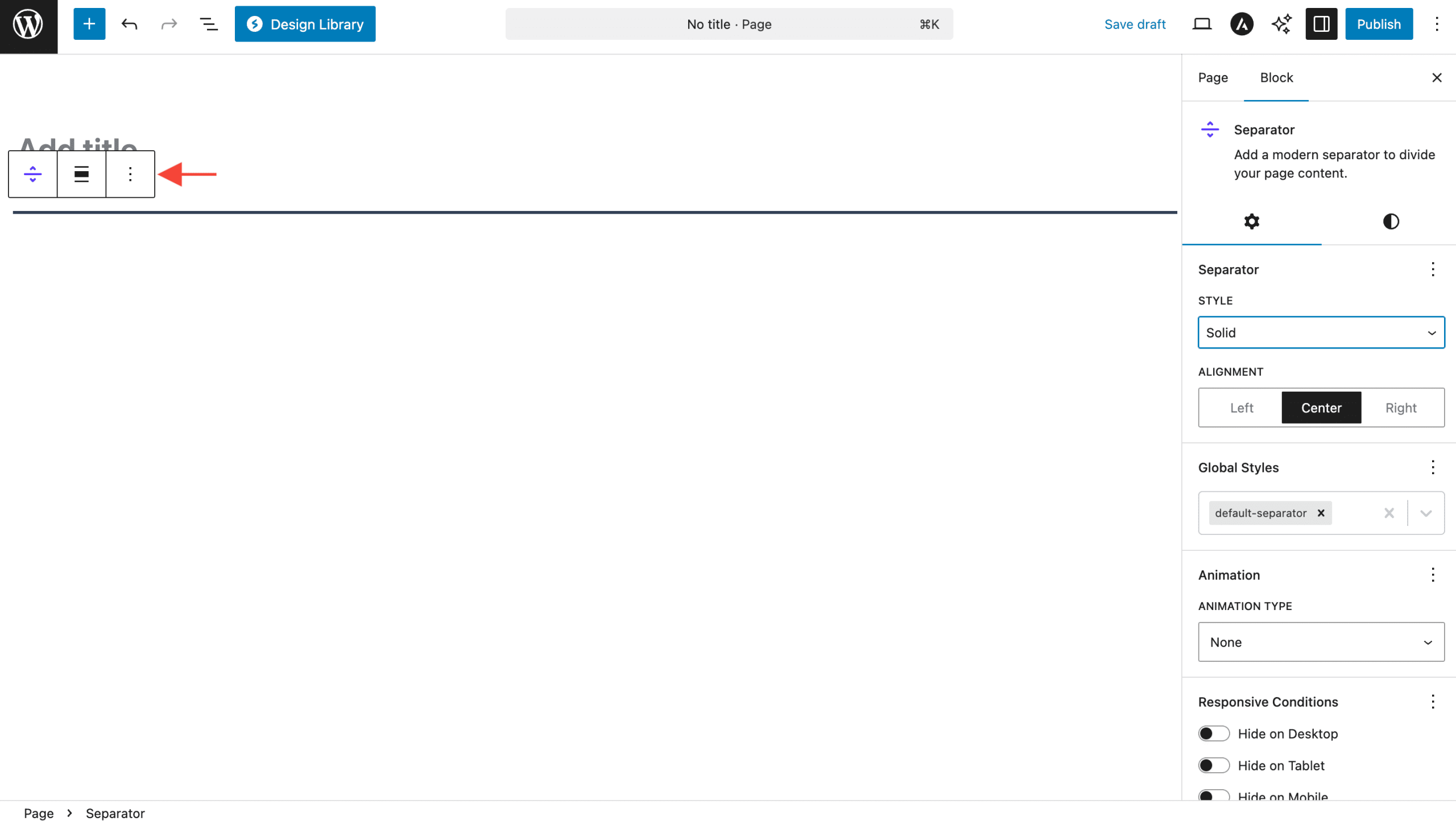Image resolution: width=1456 pixels, height=821 pixels.
Task: Click the Publish button
Action: tap(1378, 24)
